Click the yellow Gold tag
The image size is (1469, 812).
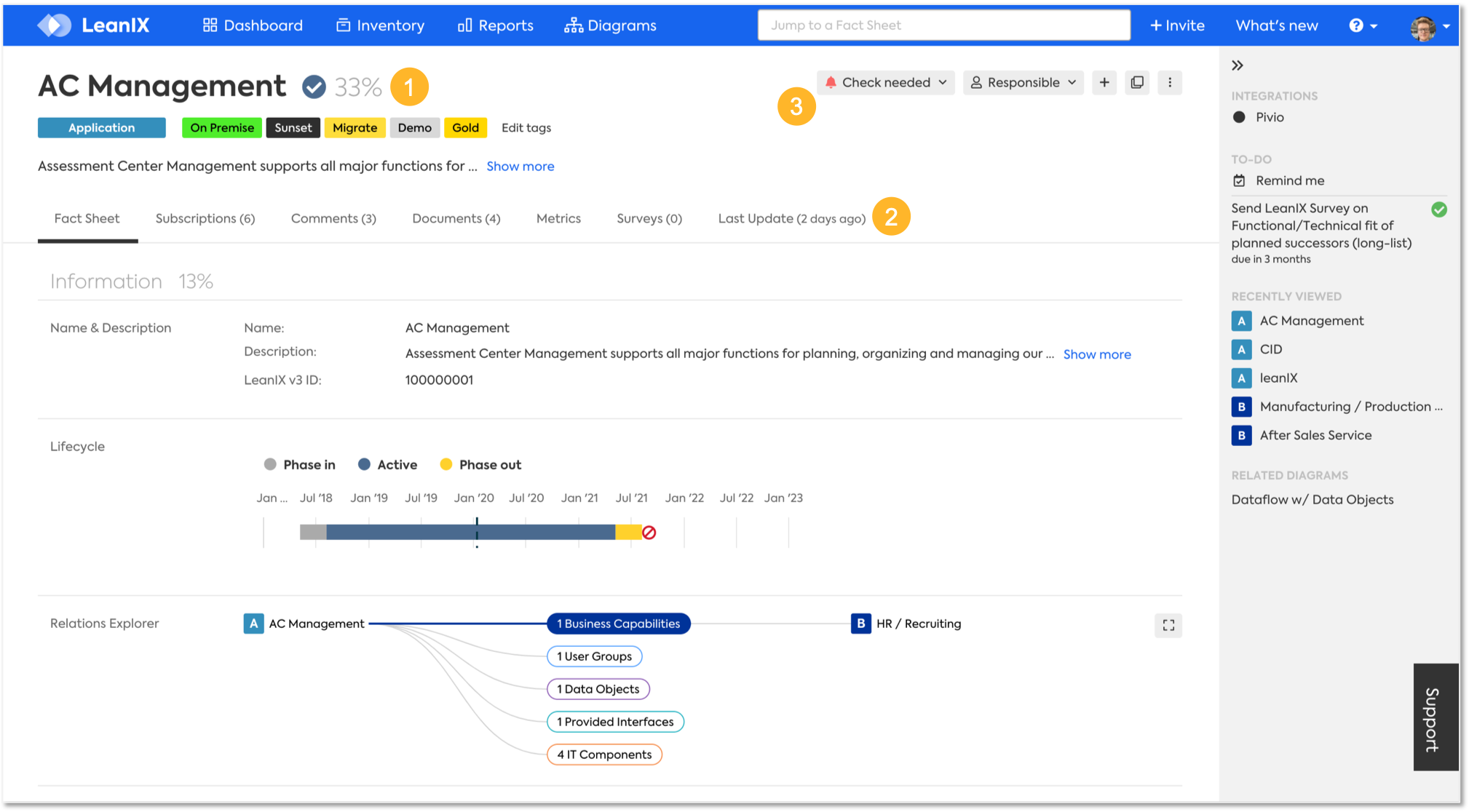pyautogui.click(x=465, y=128)
